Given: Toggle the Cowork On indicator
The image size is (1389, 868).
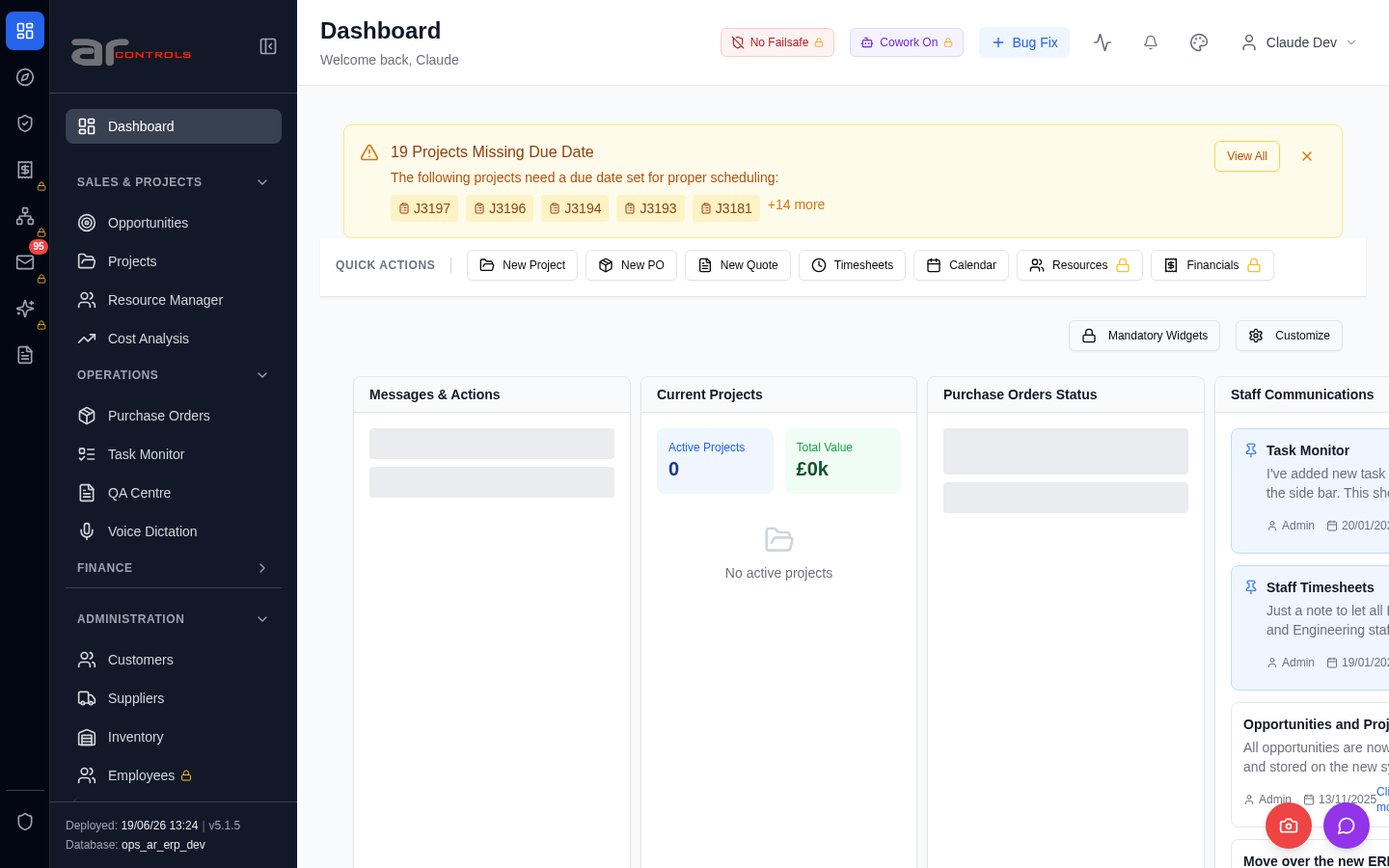Looking at the screenshot, I should click(x=907, y=42).
